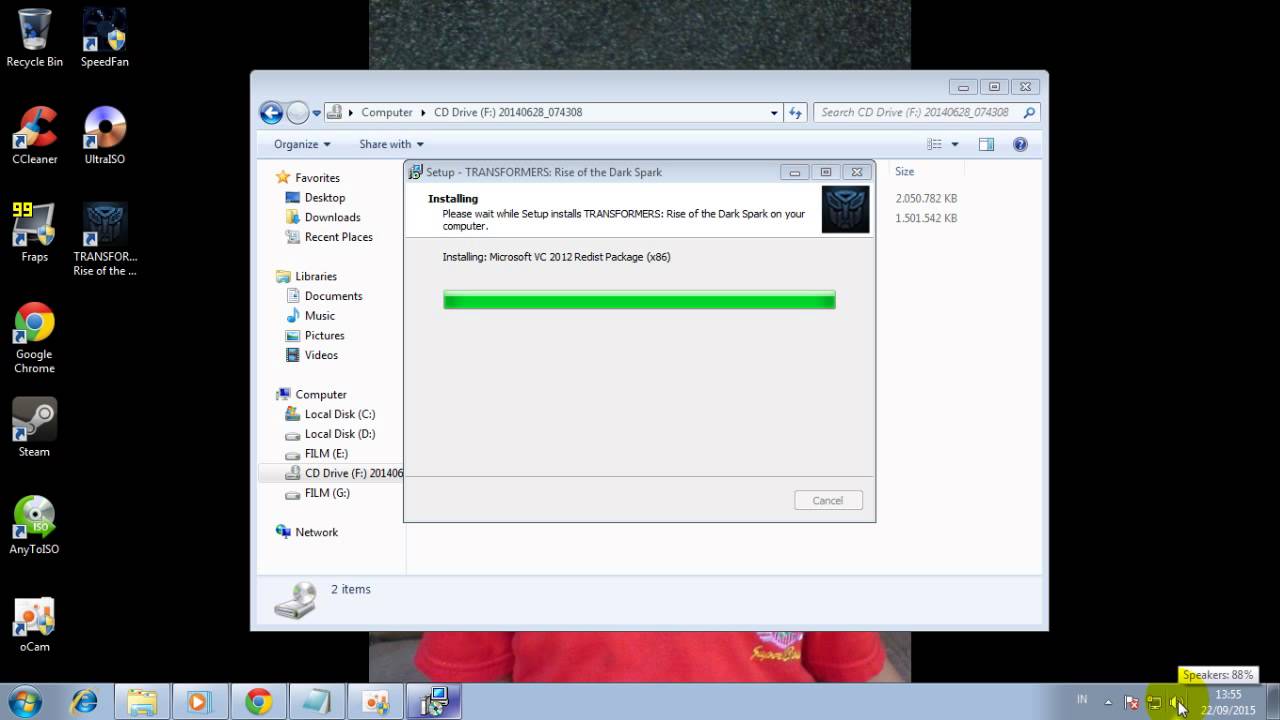
Task: Click the change view icon in Explorer
Action: click(x=934, y=144)
